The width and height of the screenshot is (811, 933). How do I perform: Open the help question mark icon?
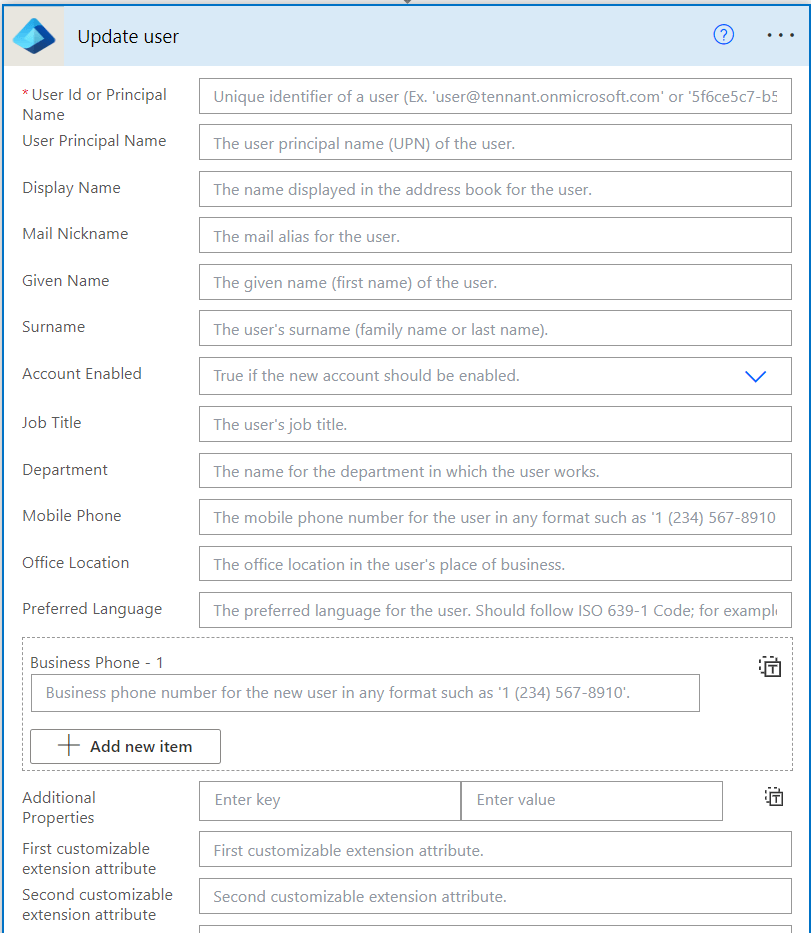(x=723, y=35)
